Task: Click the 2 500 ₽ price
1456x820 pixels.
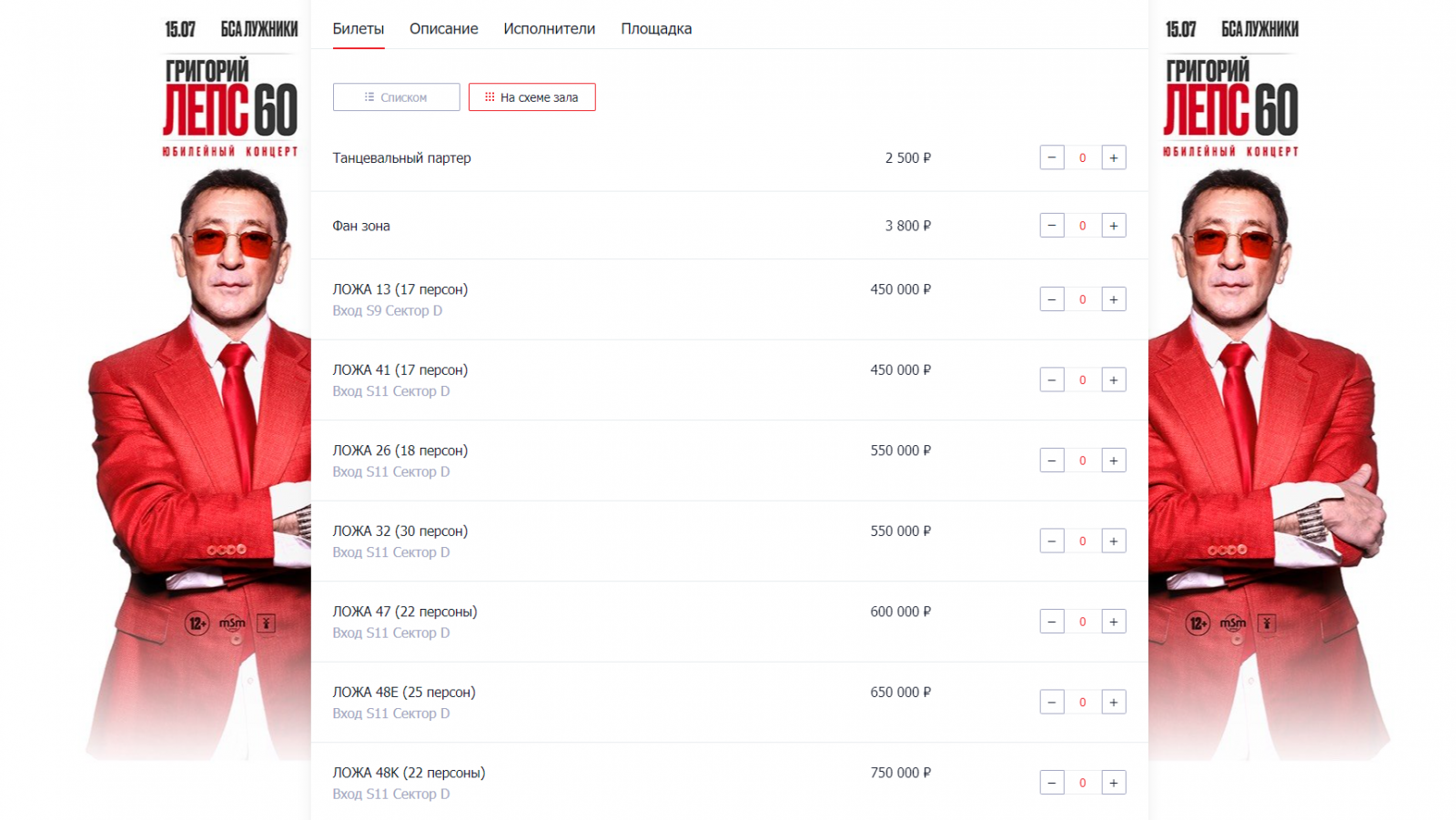Action: (x=908, y=157)
